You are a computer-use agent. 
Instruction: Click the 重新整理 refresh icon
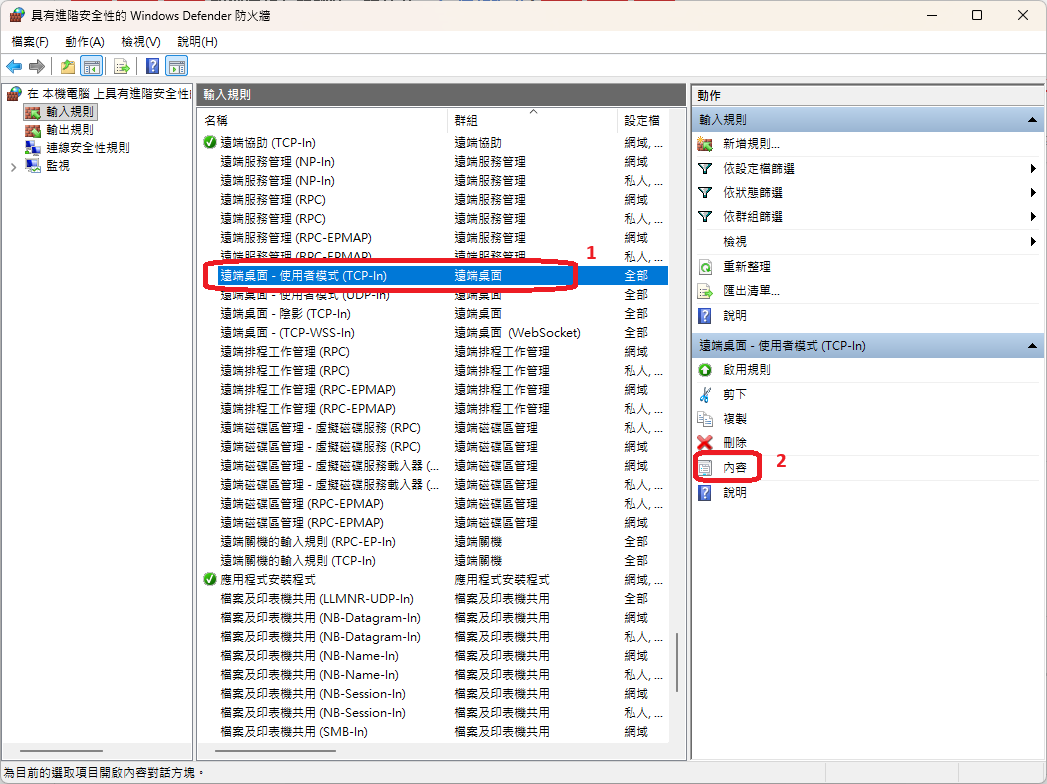[705, 267]
